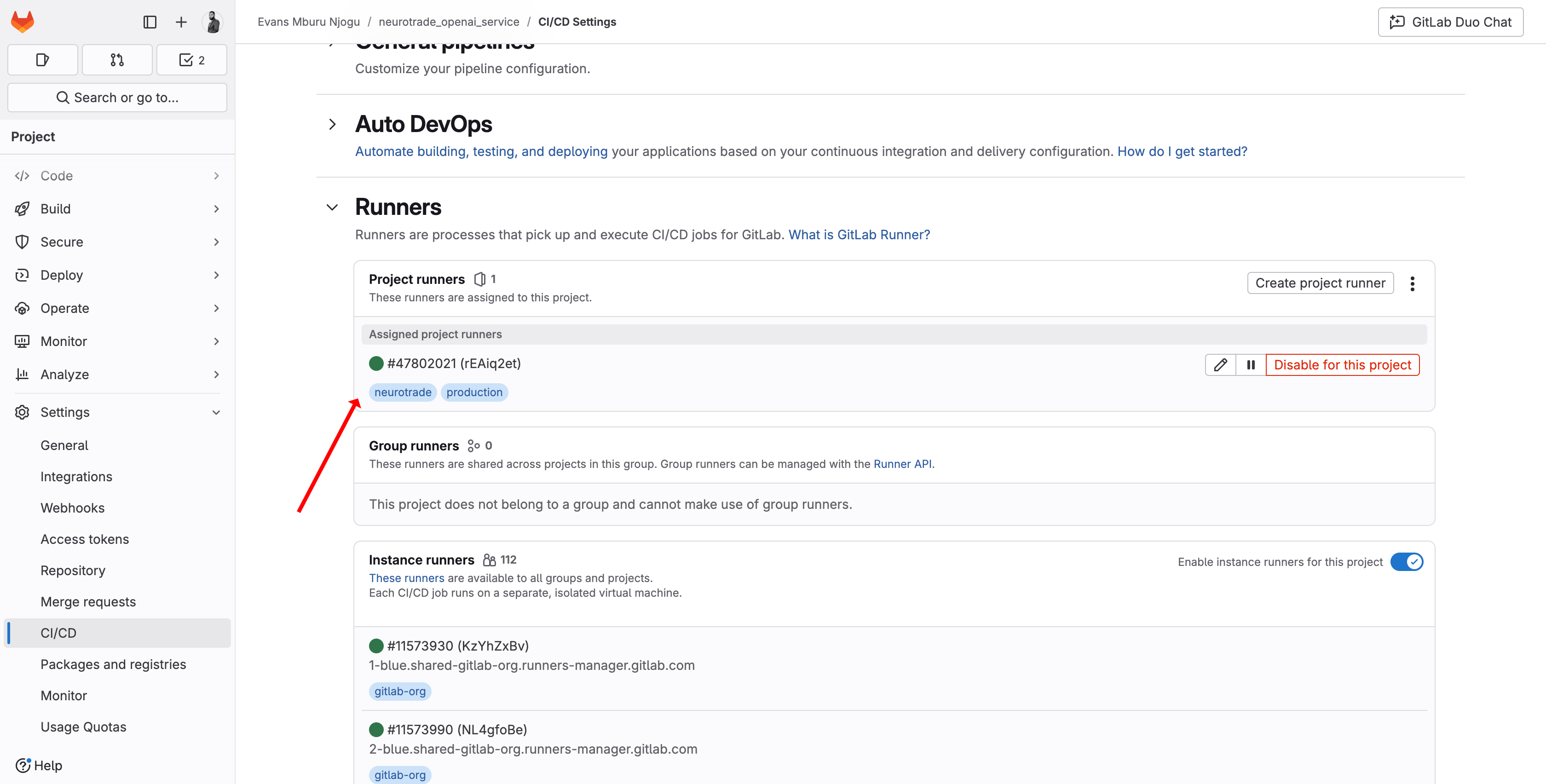
Task: Open the What is GitLab Runner link
Action: pos(859,235)
